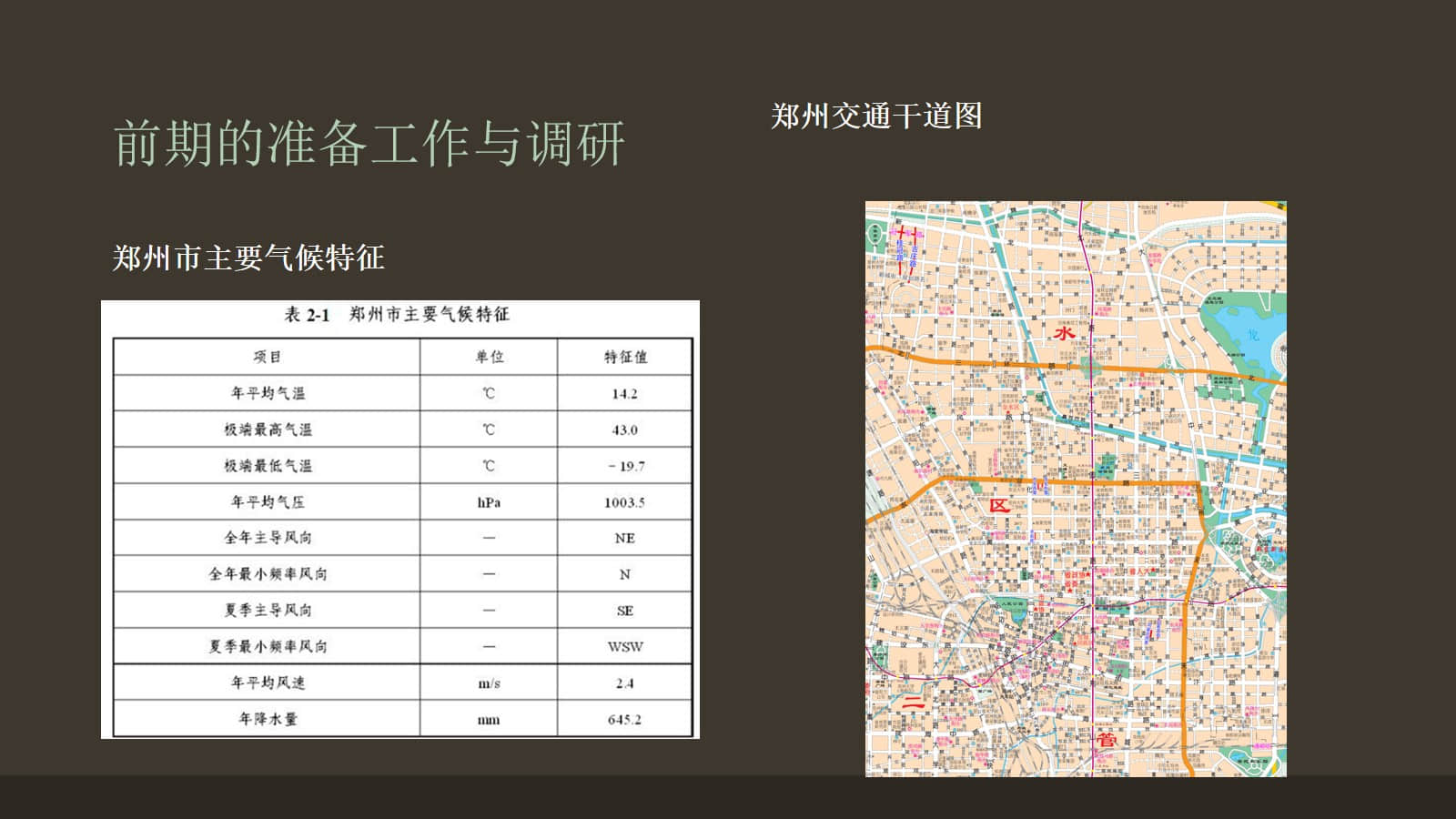Click the red 区 character on map
1456x819 pixels.
tap(998, 505)
